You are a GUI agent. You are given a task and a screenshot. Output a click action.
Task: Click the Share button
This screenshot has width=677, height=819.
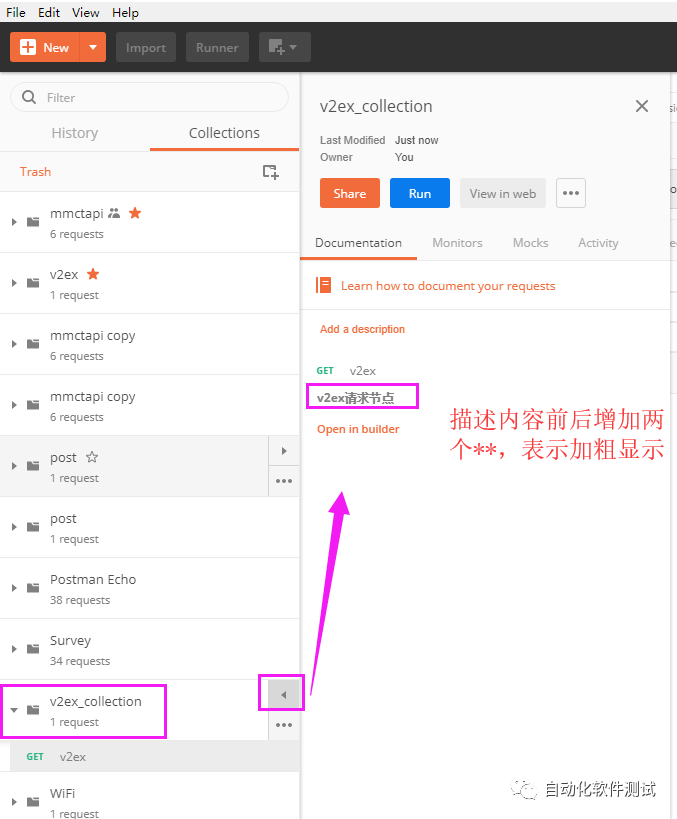tap(349, 193)
